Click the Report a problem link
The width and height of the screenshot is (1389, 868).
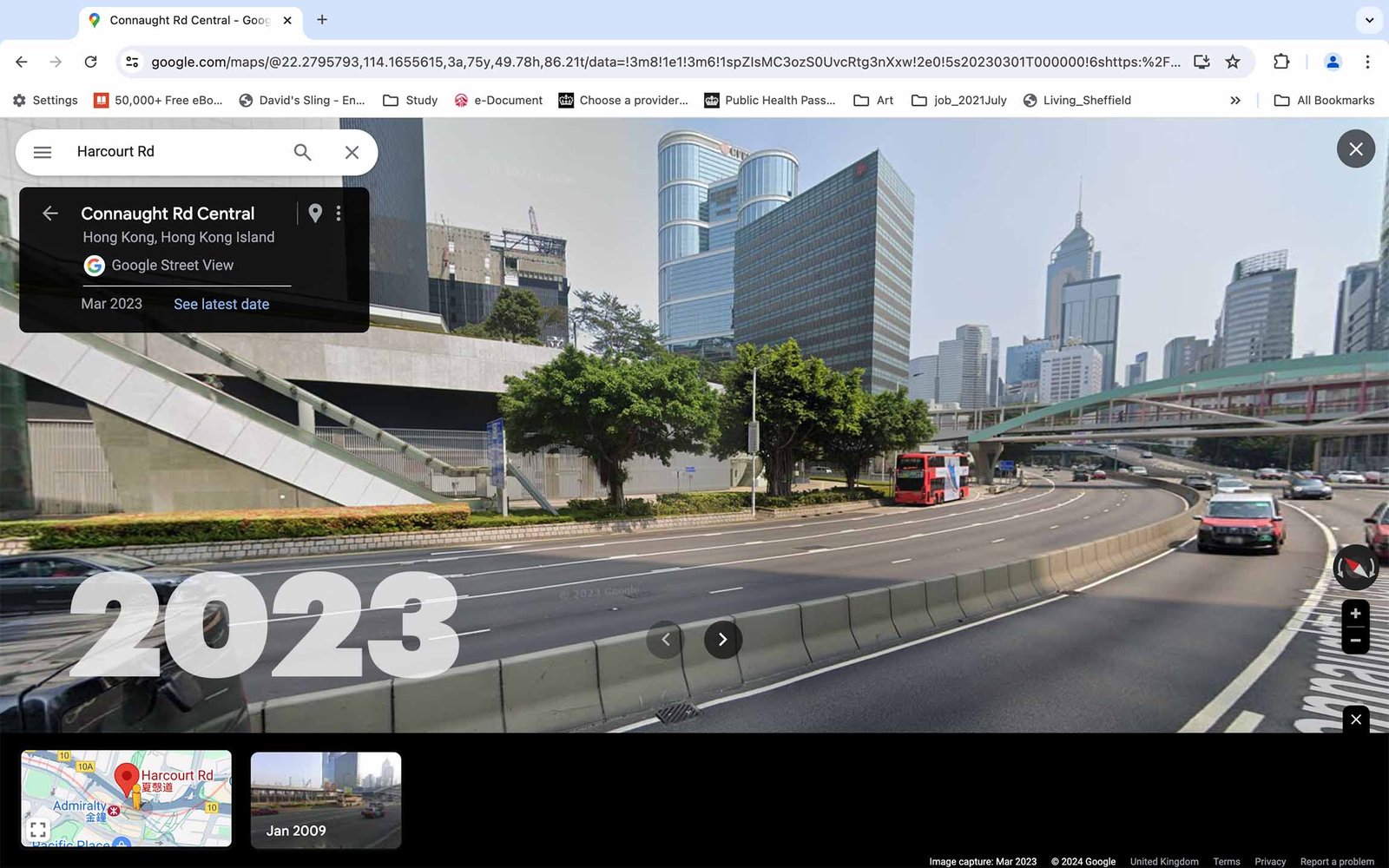click(x=1337, y=861)
